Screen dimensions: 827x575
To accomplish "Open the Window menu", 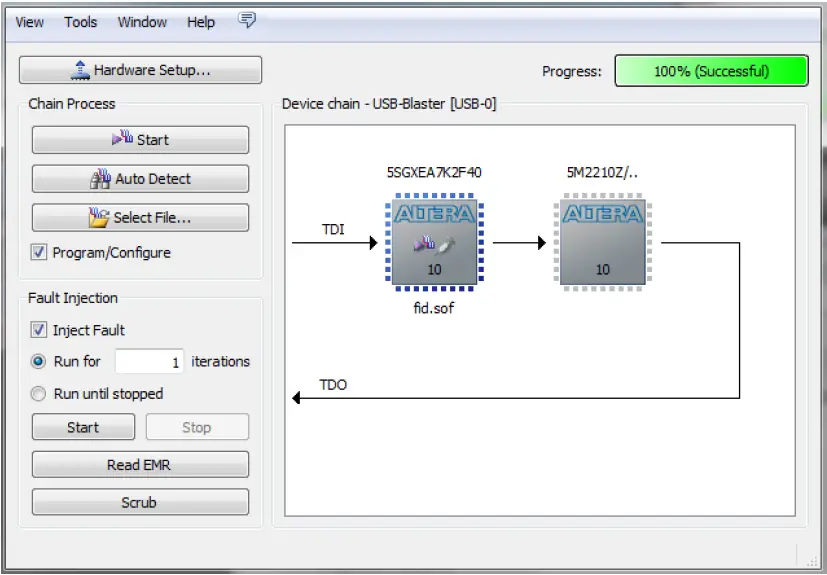I will (x=142, y=22).
